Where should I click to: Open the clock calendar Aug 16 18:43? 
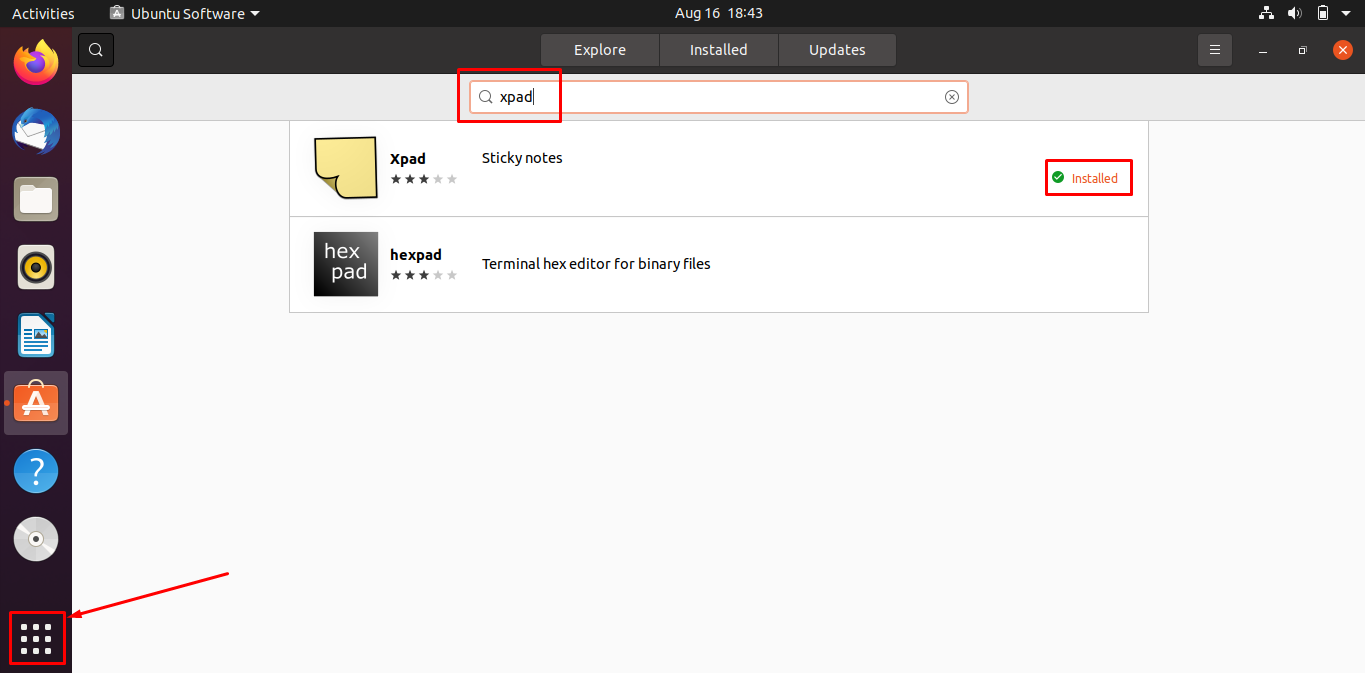pyautogui.click(x=718, y=13)
